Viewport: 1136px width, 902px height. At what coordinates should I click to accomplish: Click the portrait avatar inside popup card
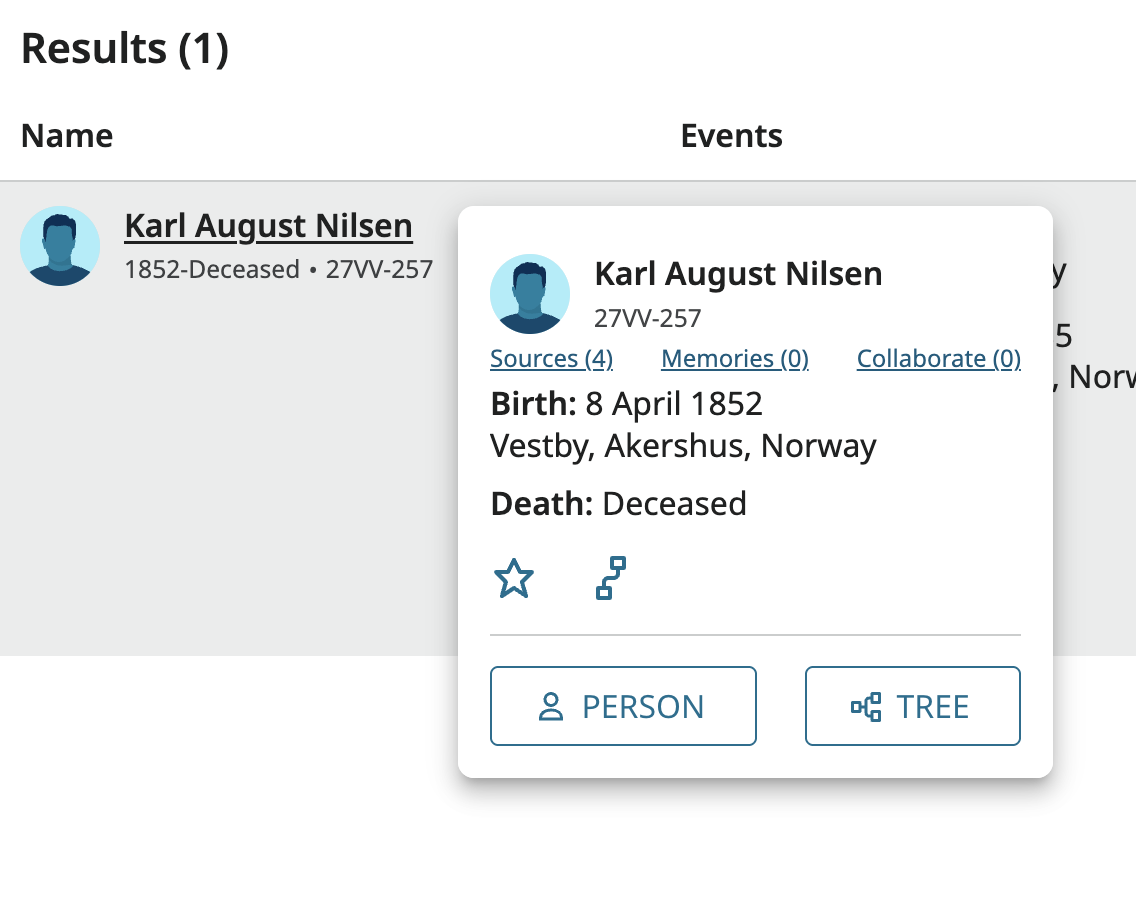[x=530, y=294]
